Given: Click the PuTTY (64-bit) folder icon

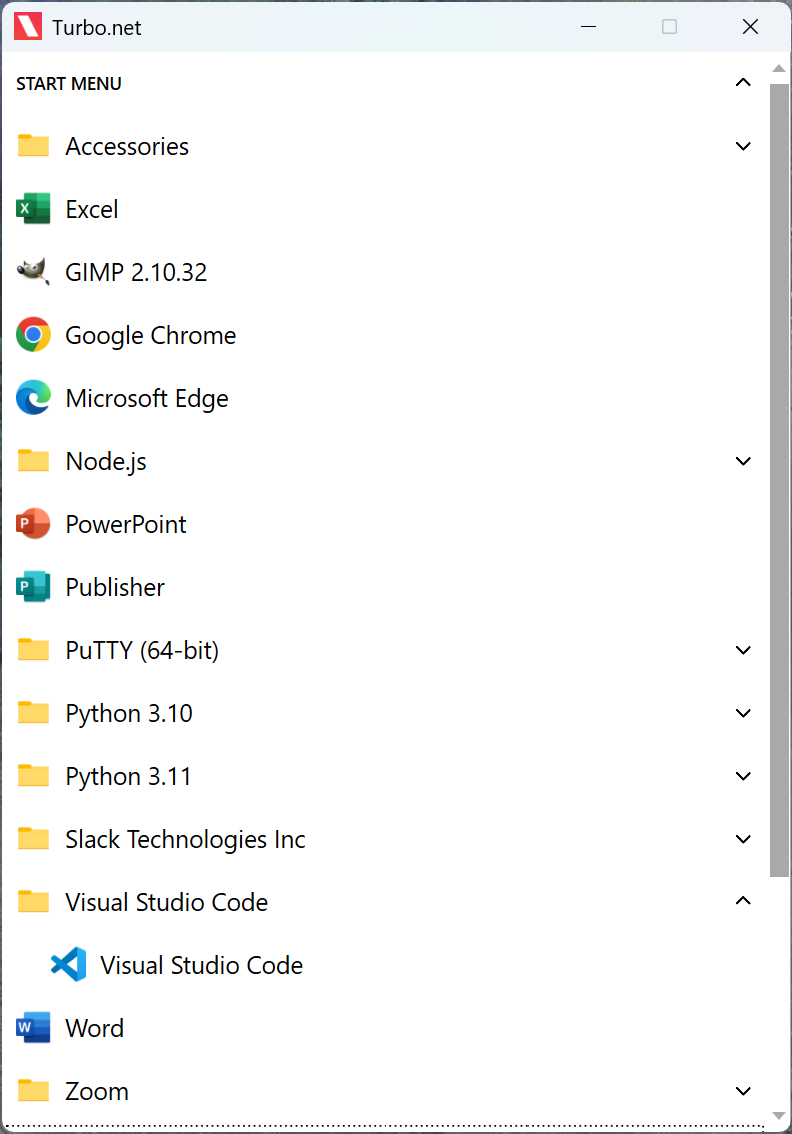Looking at the screenshot, I should pyautogui.click(x=33, y=649).
